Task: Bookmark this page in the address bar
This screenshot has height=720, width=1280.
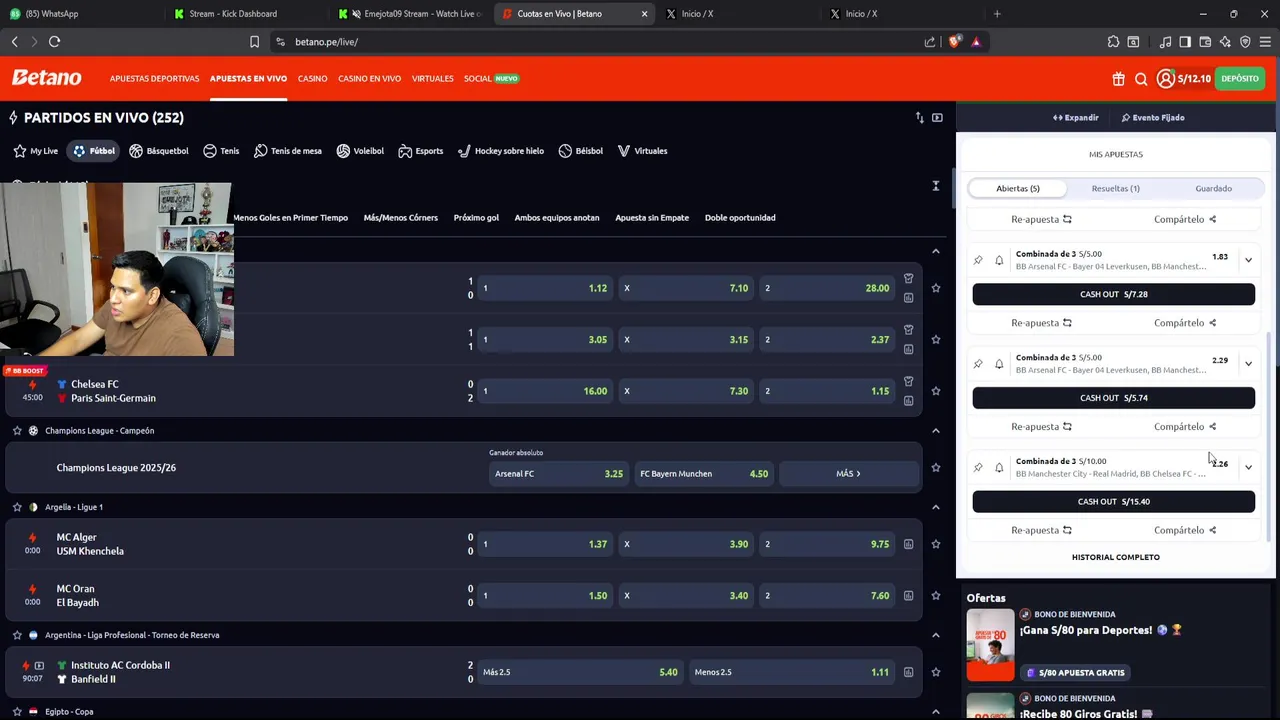Action: click(x=254, y=42)
